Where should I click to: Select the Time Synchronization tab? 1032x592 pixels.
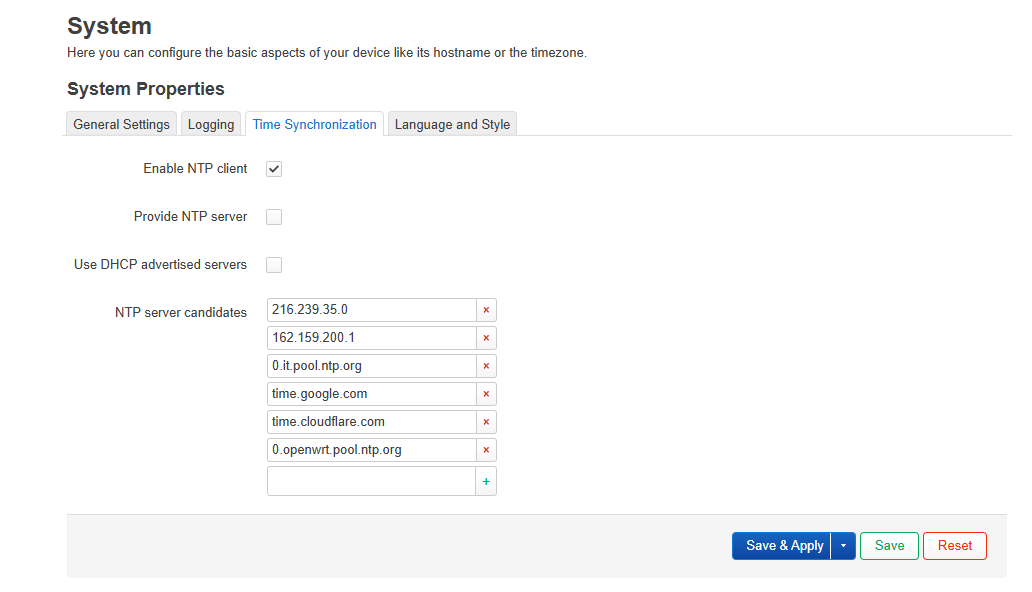[x=314, y=125]
